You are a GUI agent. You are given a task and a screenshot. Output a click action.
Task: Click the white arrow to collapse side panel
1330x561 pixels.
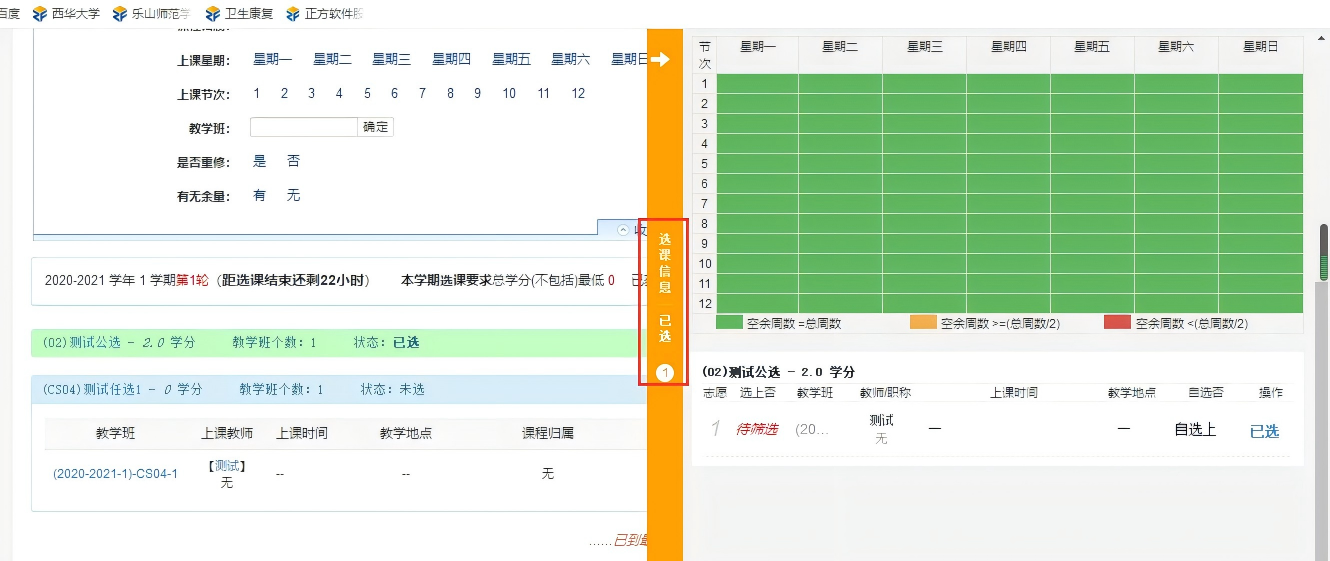(659, 60)
